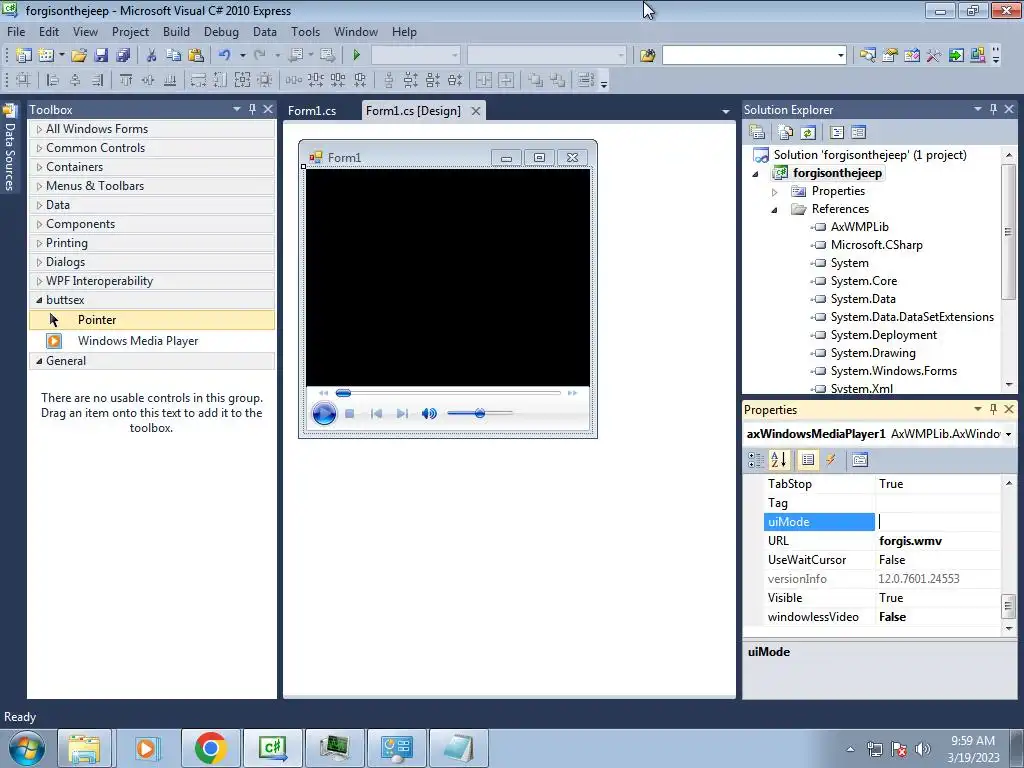Click the media player Stop button
Image resolution: width=1024 pixels, height=768 pixels.
(349, 413)
